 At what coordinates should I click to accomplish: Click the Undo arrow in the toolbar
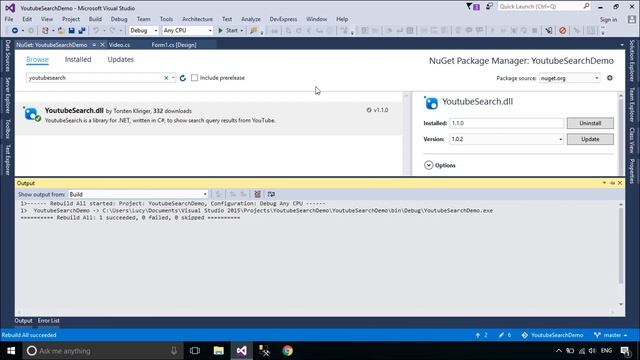coord(96,31)
